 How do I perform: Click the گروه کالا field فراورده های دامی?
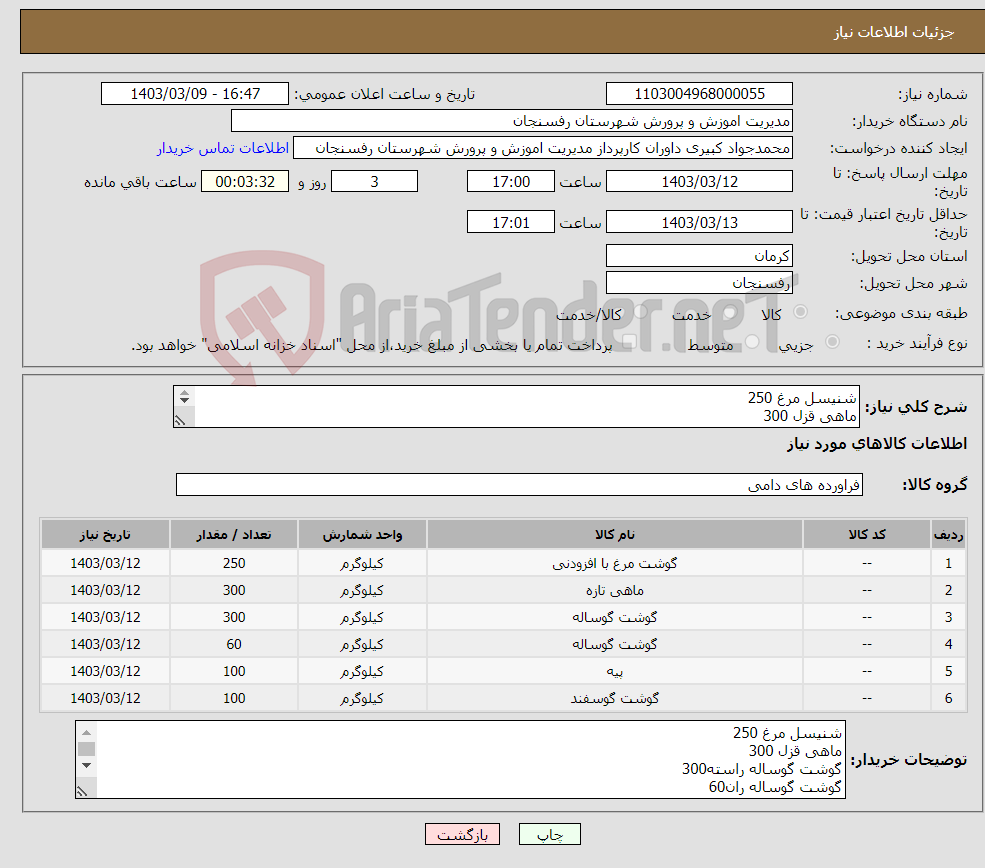click(520, 485)
